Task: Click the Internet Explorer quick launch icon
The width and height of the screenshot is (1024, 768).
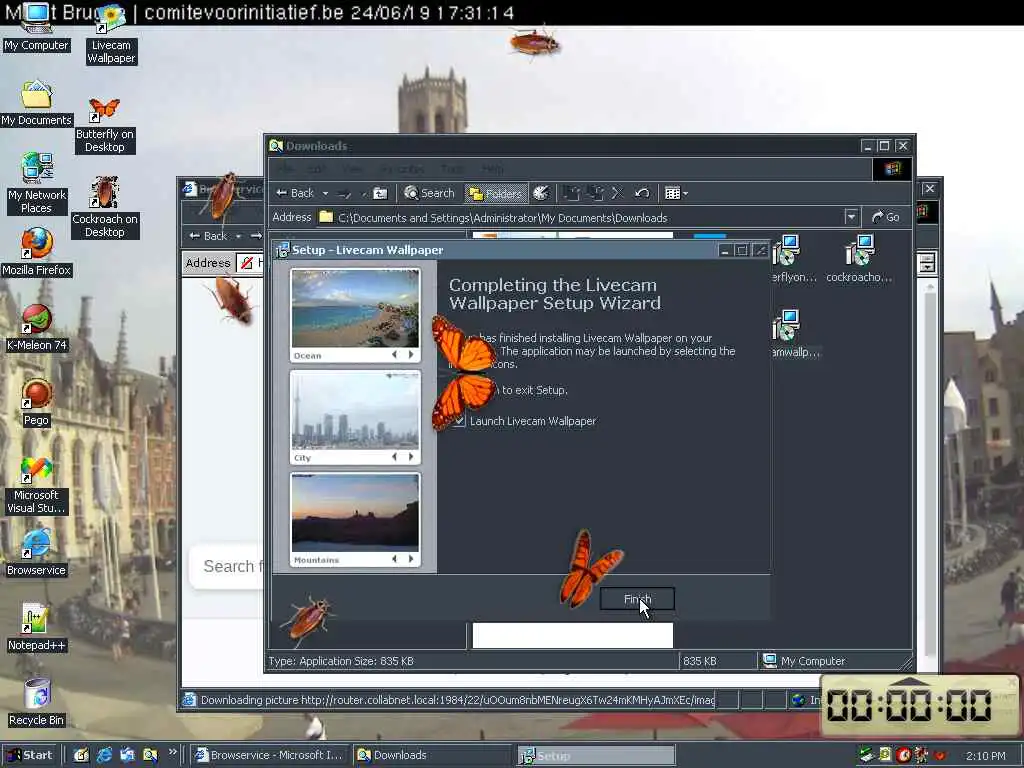Action: point(104,756)
